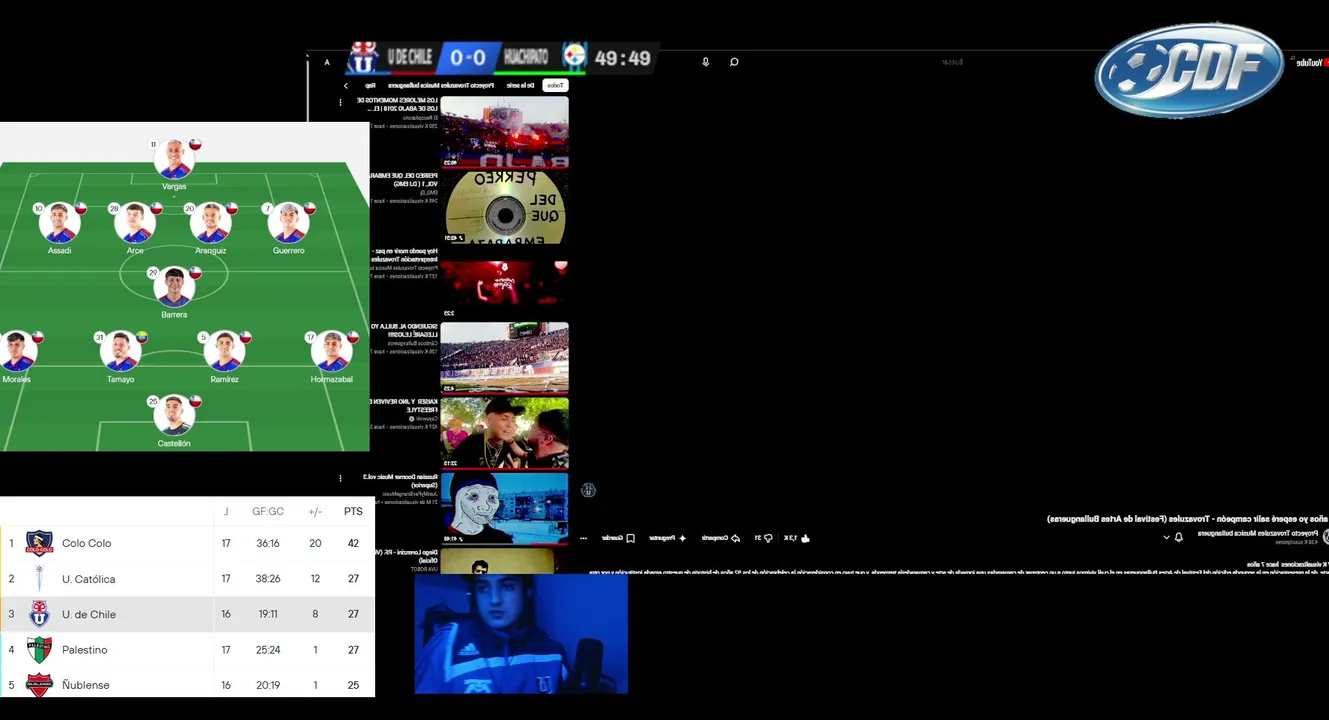Image resolution: width=1329 pixels, height=720 pixels.
Task: Click the Preguntar sparkle button
Action: [668, 538]
